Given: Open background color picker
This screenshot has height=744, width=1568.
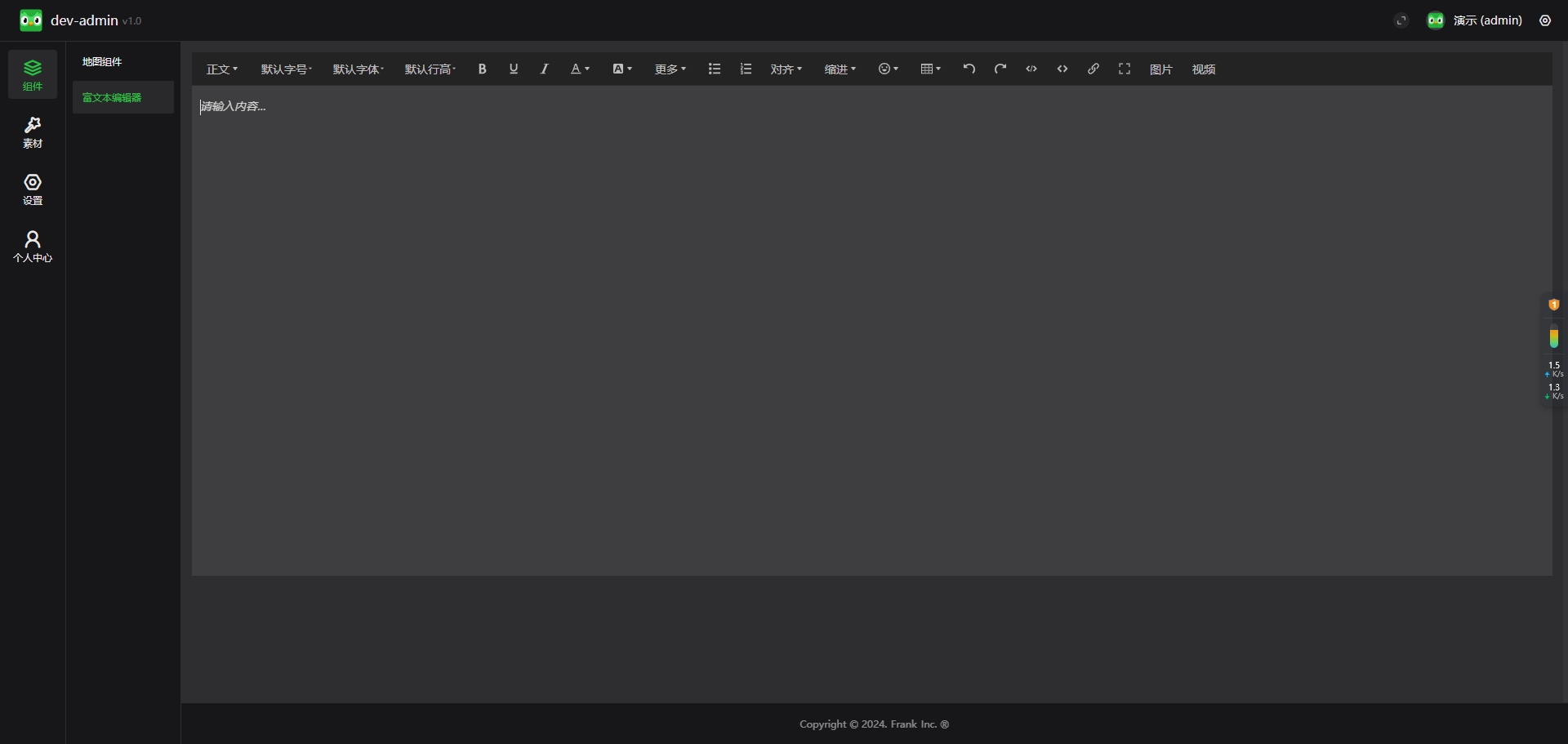Looking at the screenshot, I should pos(622,69).
